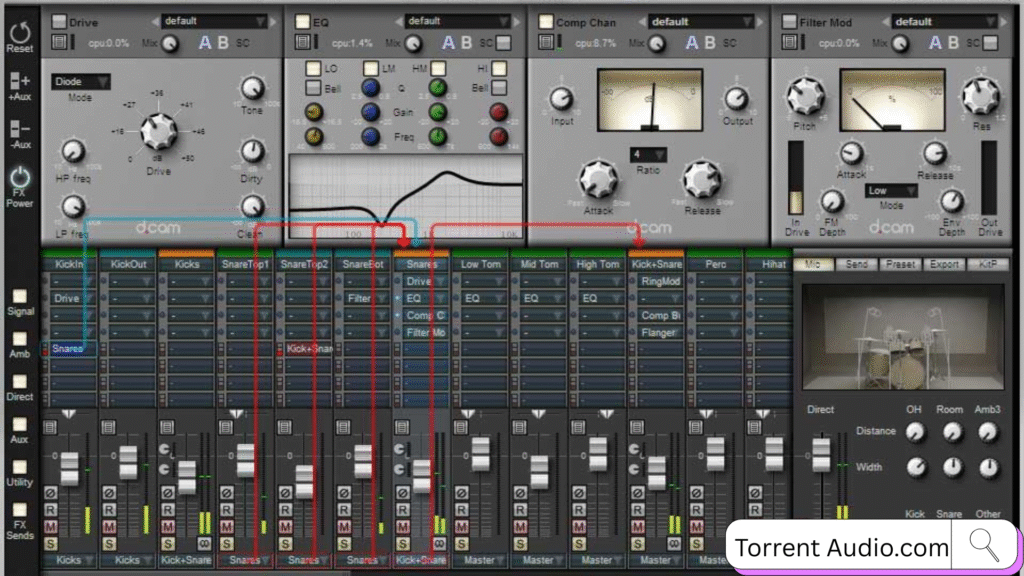
Task: Enable the LO band checkbox in EQ
Action: (314, 68)
